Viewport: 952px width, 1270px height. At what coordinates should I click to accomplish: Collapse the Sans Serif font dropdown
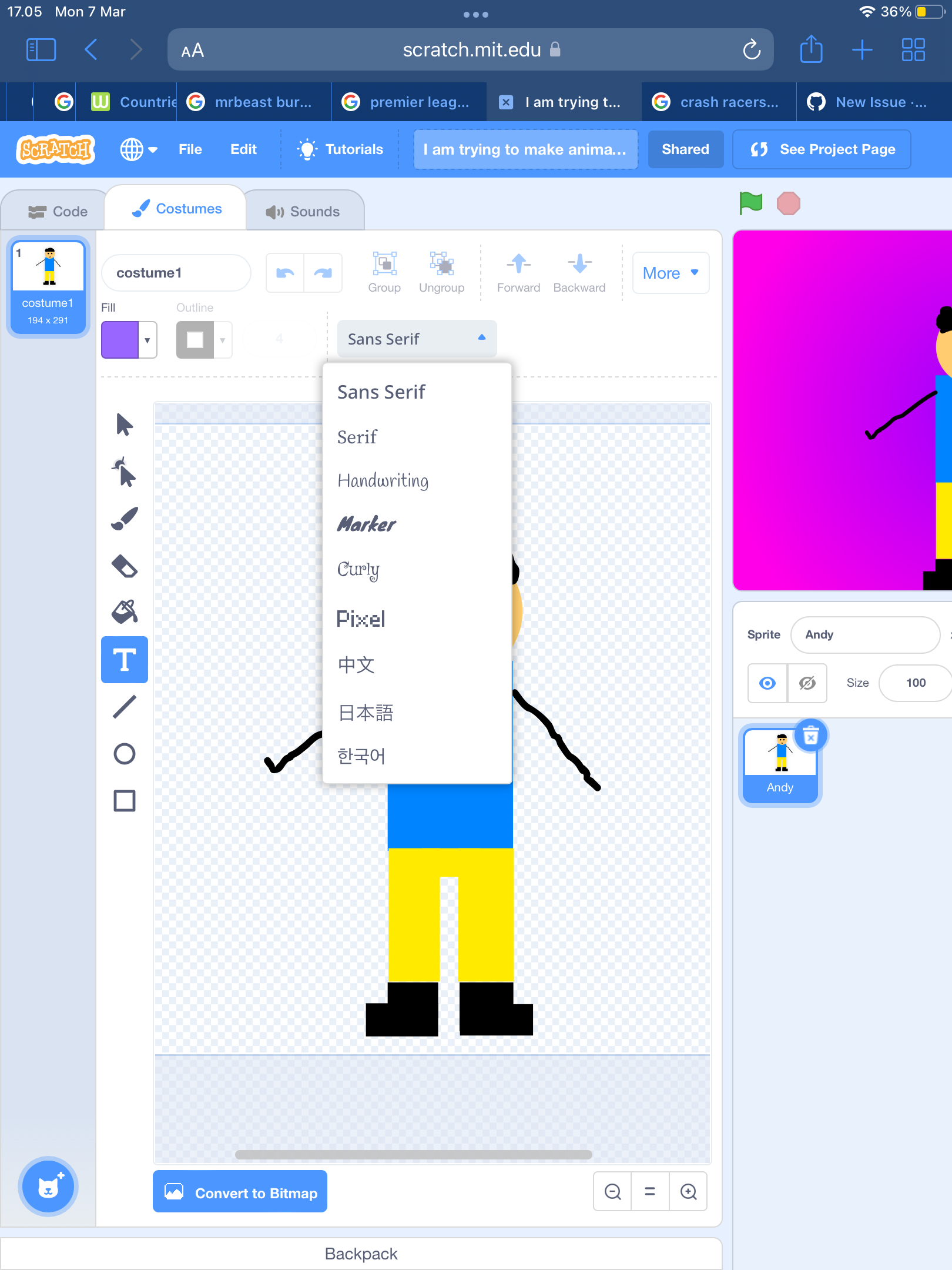(417, 339)
